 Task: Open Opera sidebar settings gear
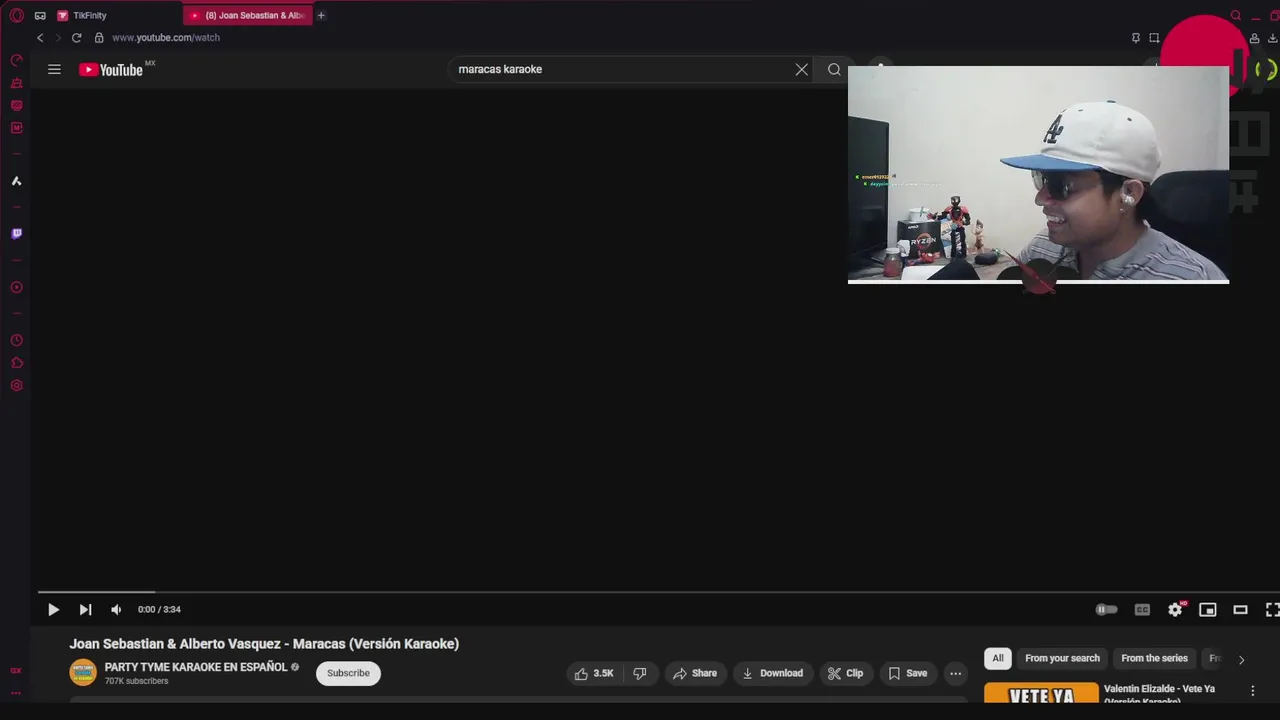[16, 386]
